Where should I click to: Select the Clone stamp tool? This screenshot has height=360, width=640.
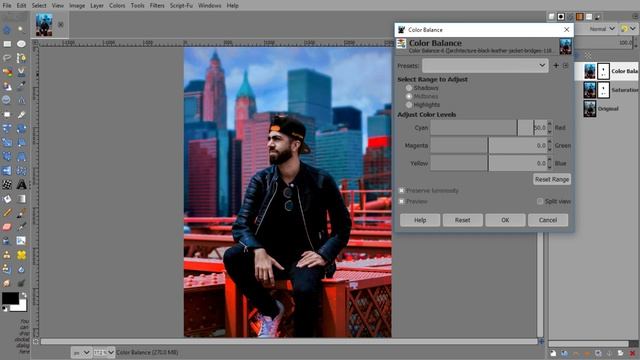pos(7,255)
